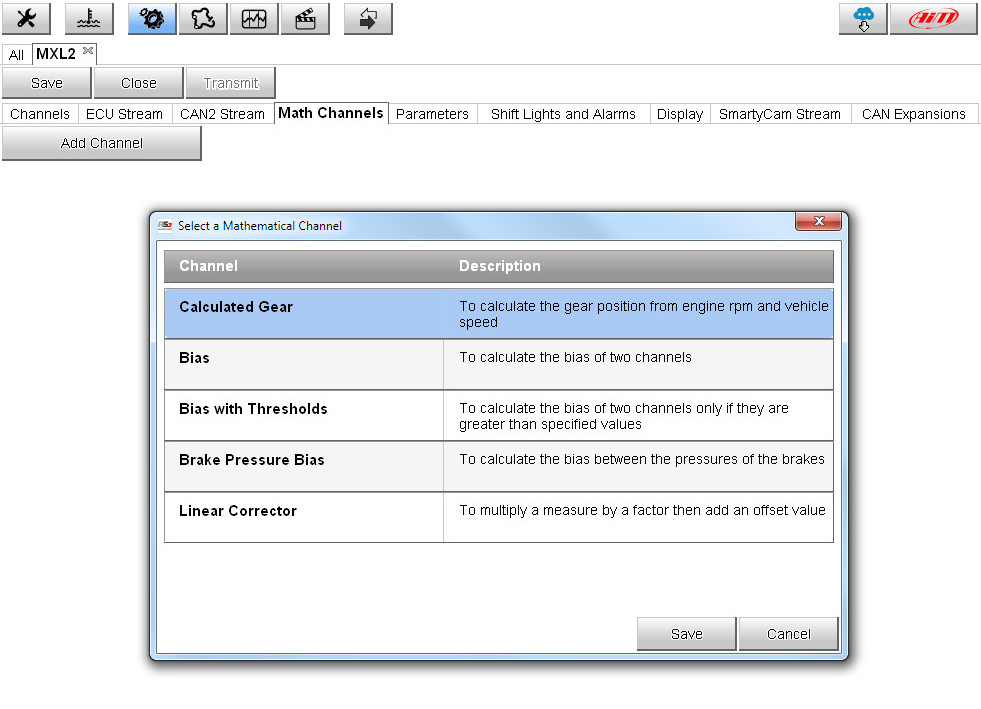Image resolution: width=981 pixels, height=709 pixels.
Task: Select the All devices tab
Action: click(16, 55)
